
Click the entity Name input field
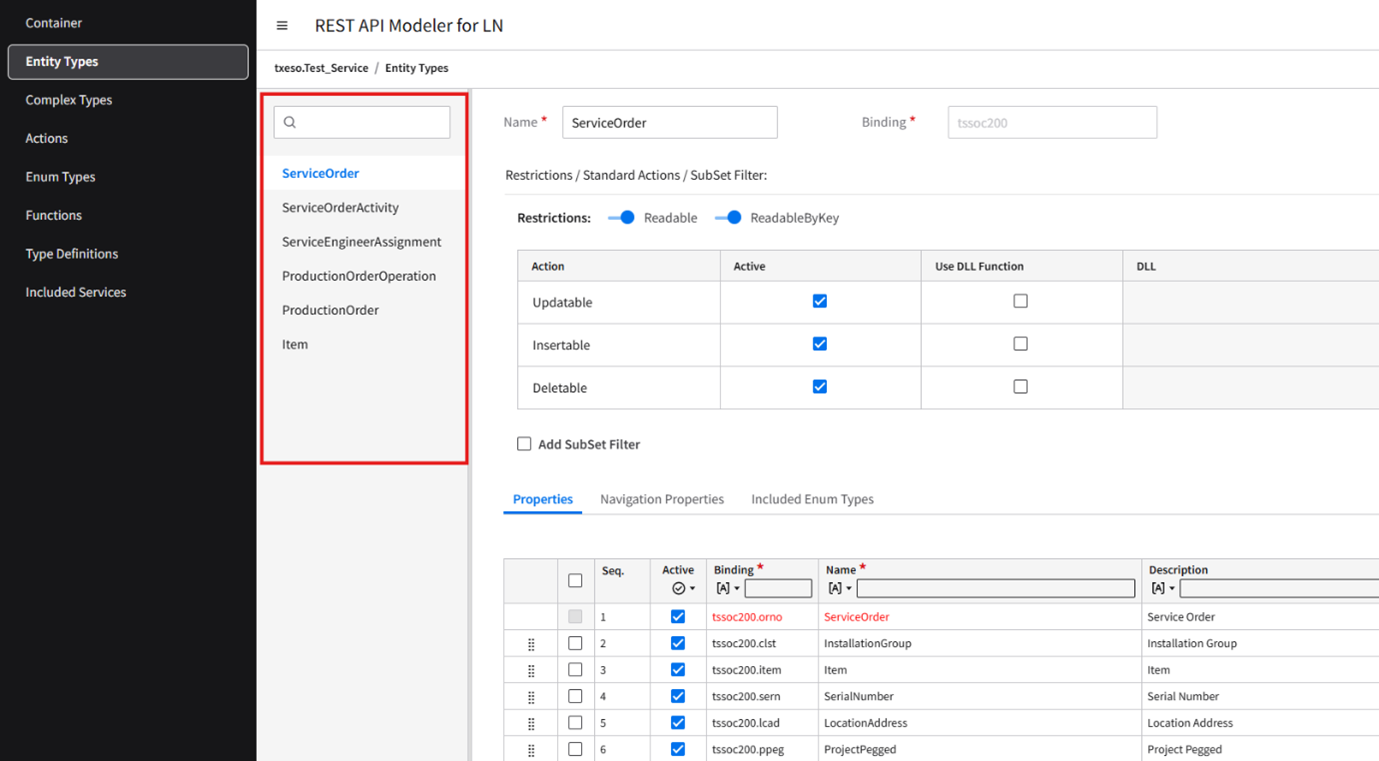pos(669,123)
